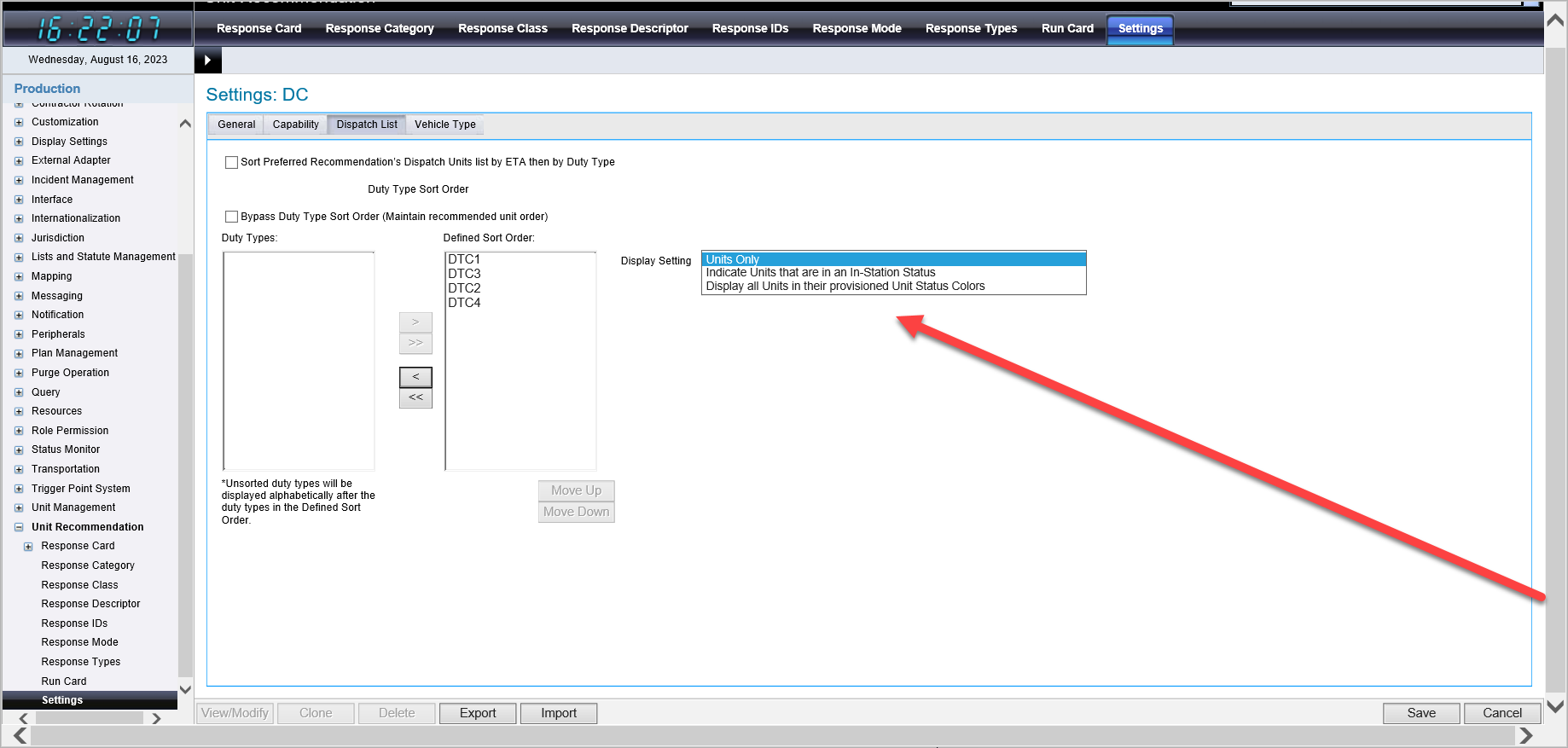Select DTC3 in Defined Sort Order list

point(465,274)
